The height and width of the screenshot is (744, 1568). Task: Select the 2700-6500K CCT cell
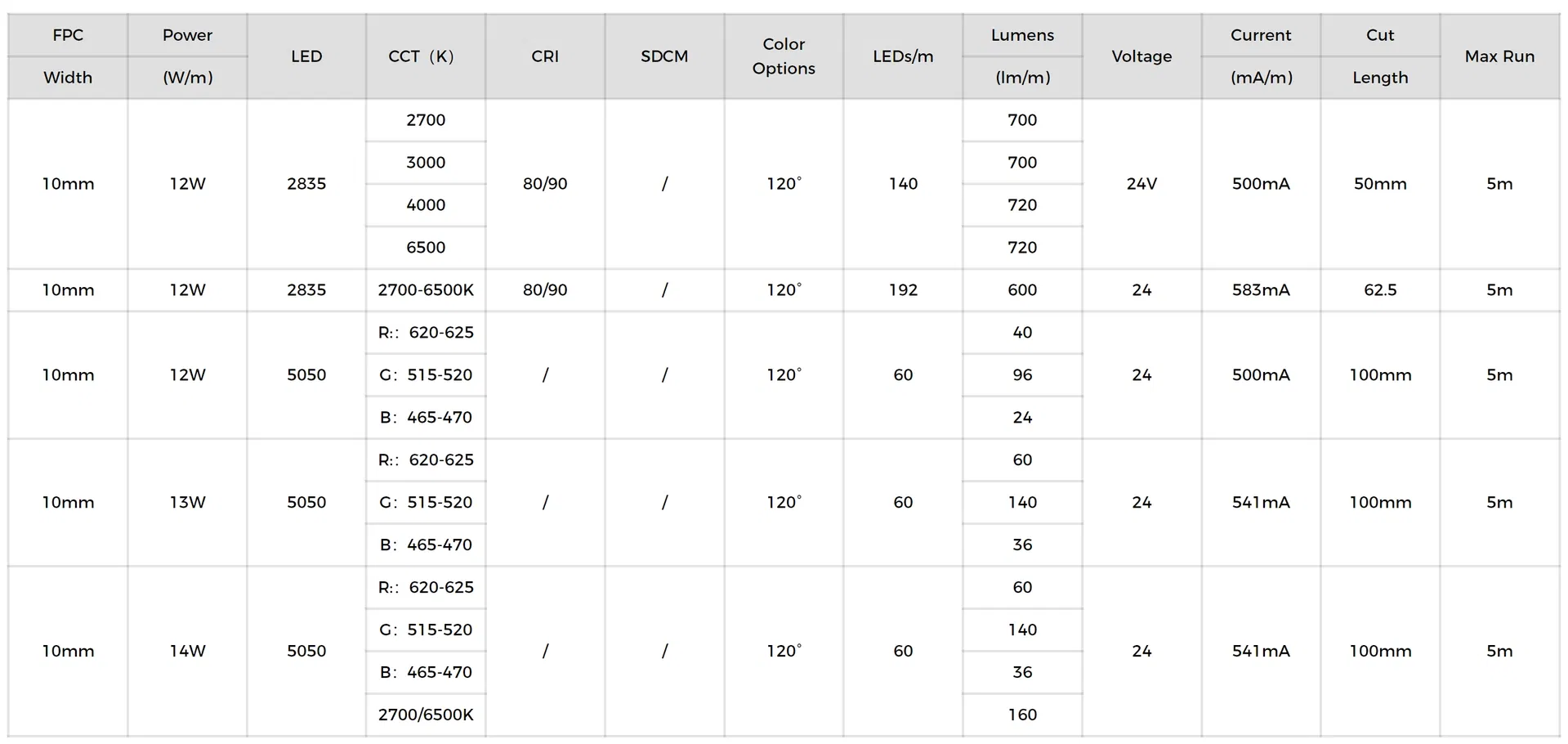point(426,290)
